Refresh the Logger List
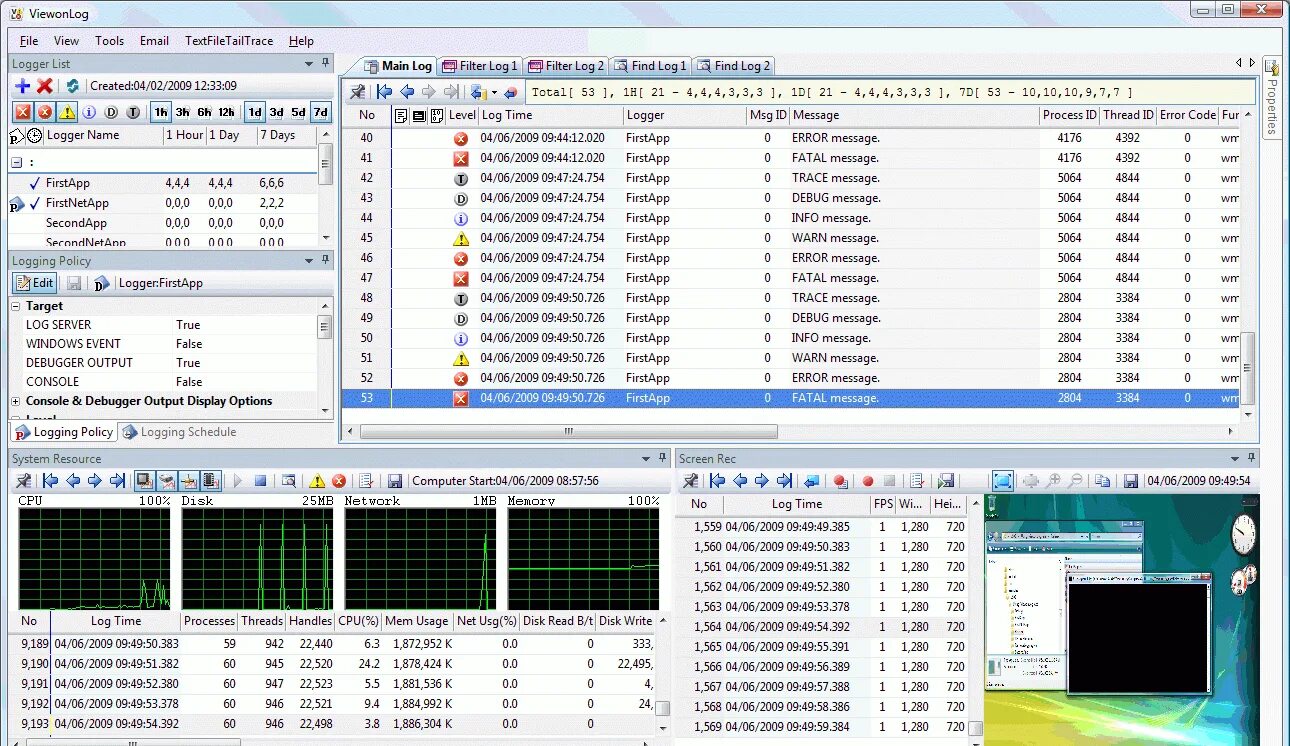The width and height of the screenshot is (1290, 746). click(x=72, y=86)
